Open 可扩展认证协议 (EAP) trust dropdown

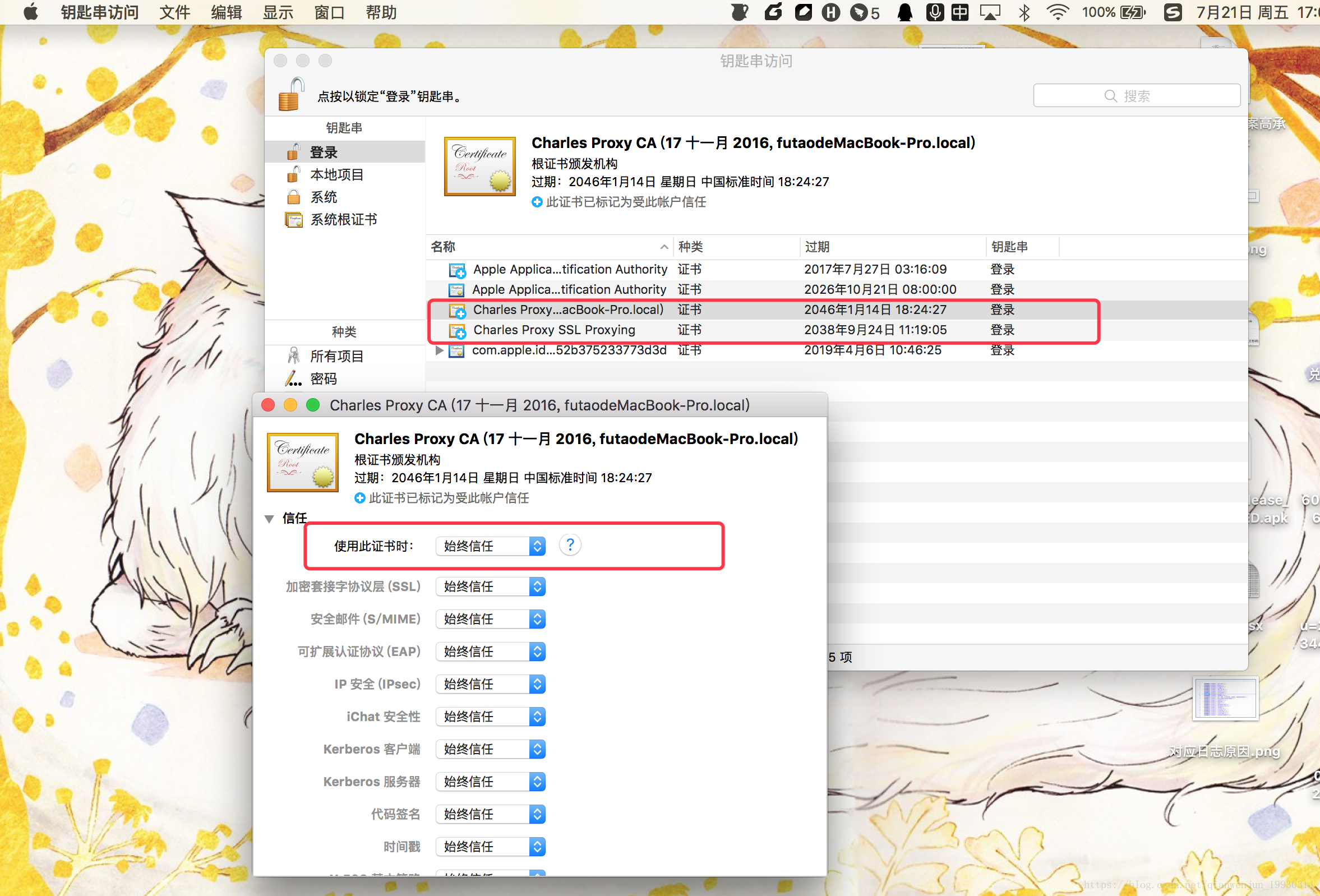pyautogui.click(x=490, y=652)
